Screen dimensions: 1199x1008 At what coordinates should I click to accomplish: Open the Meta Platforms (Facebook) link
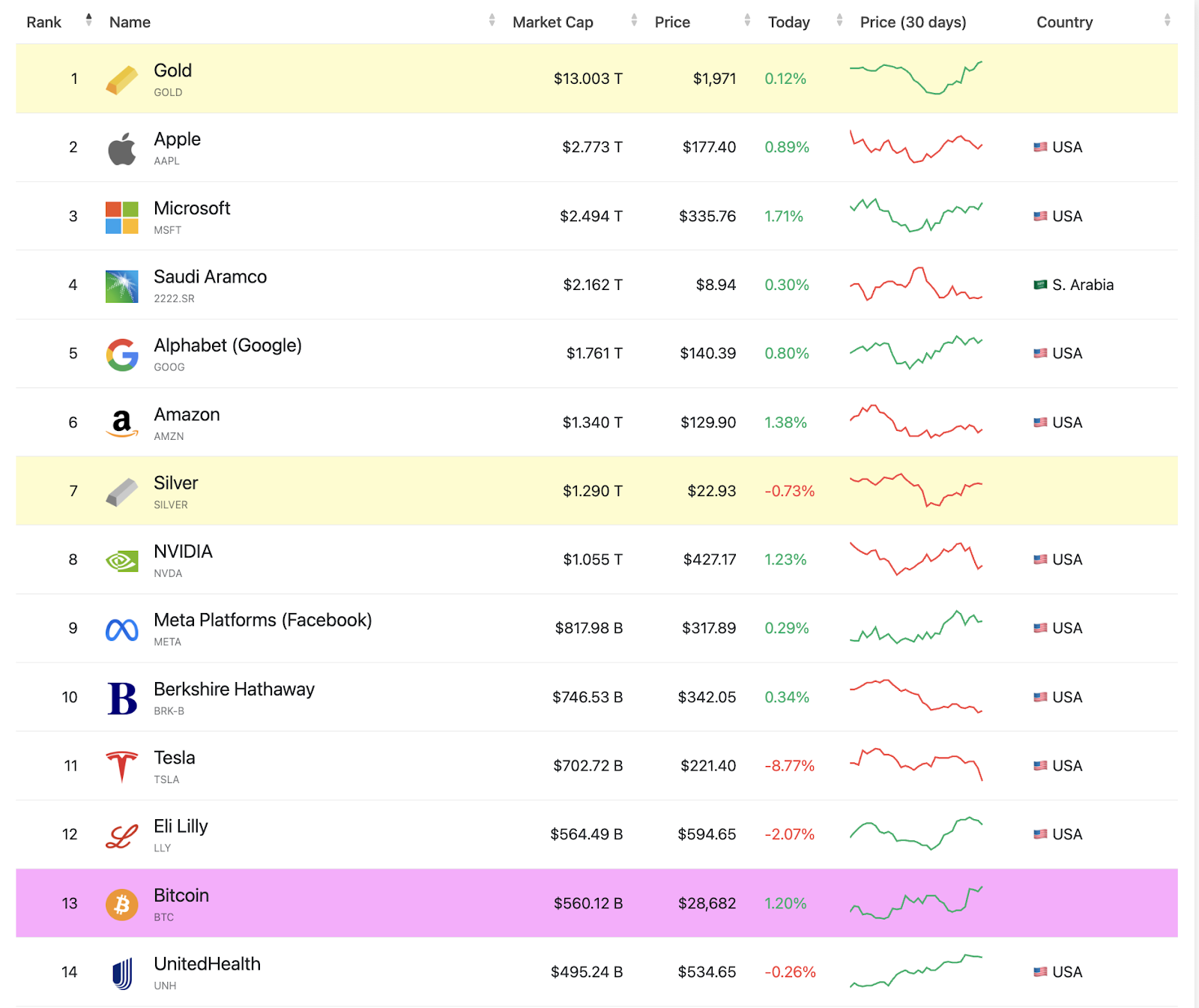(262, 621)
